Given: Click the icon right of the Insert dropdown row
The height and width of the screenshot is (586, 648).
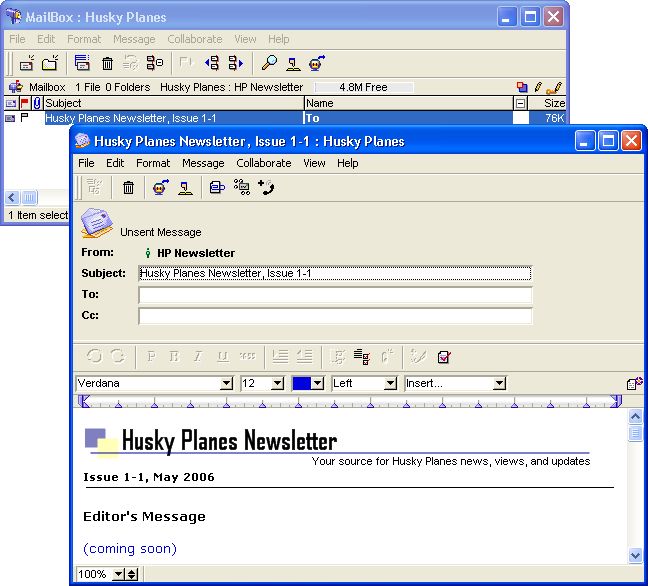Looking at the screenshot, I should point(634,383).
